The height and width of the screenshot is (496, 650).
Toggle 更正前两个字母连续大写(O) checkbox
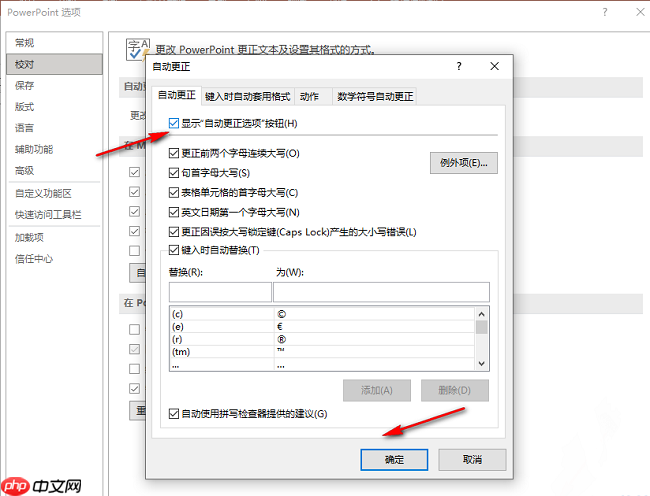click(x=174, y=153)
